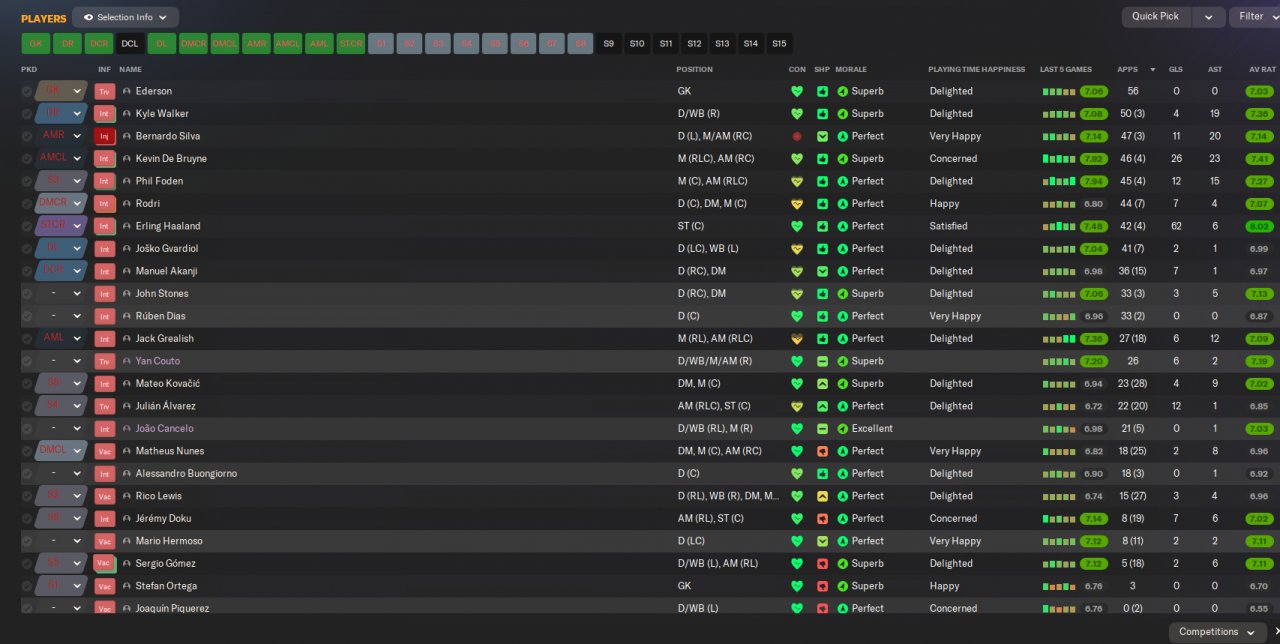Toggle the picked checkbox for Kevin De Bruyne
The width and height of the screenshot is (1280, 644).
click(27, 159)
